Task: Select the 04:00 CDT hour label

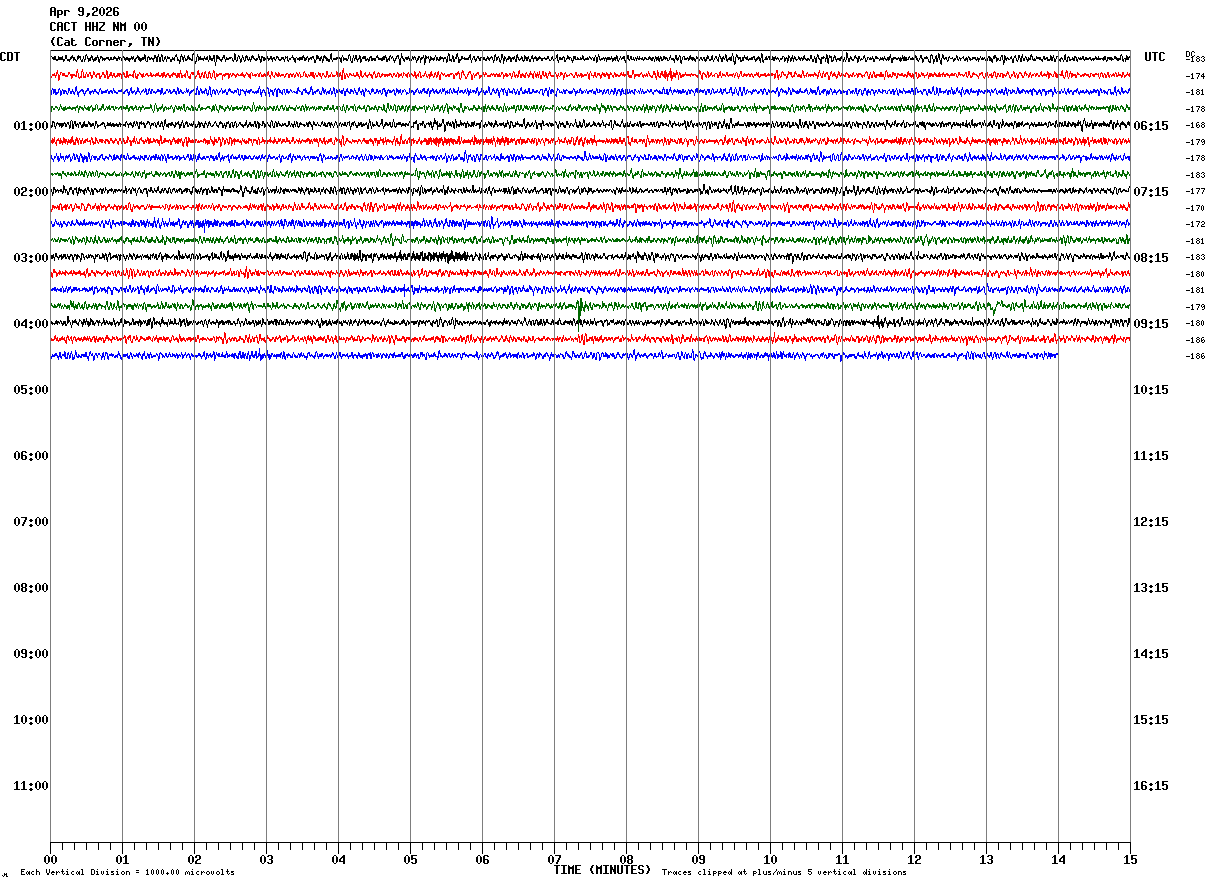Action: tap(31, 324)
